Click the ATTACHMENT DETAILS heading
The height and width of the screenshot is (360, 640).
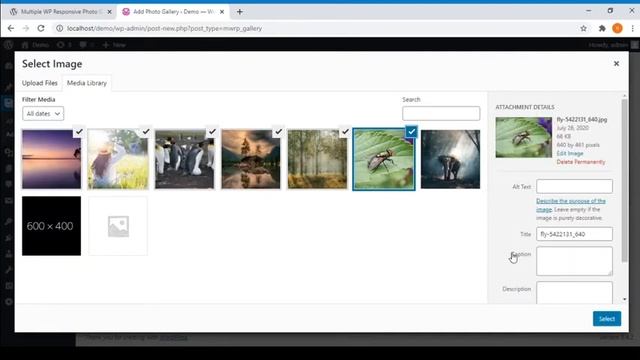(525, 107)
